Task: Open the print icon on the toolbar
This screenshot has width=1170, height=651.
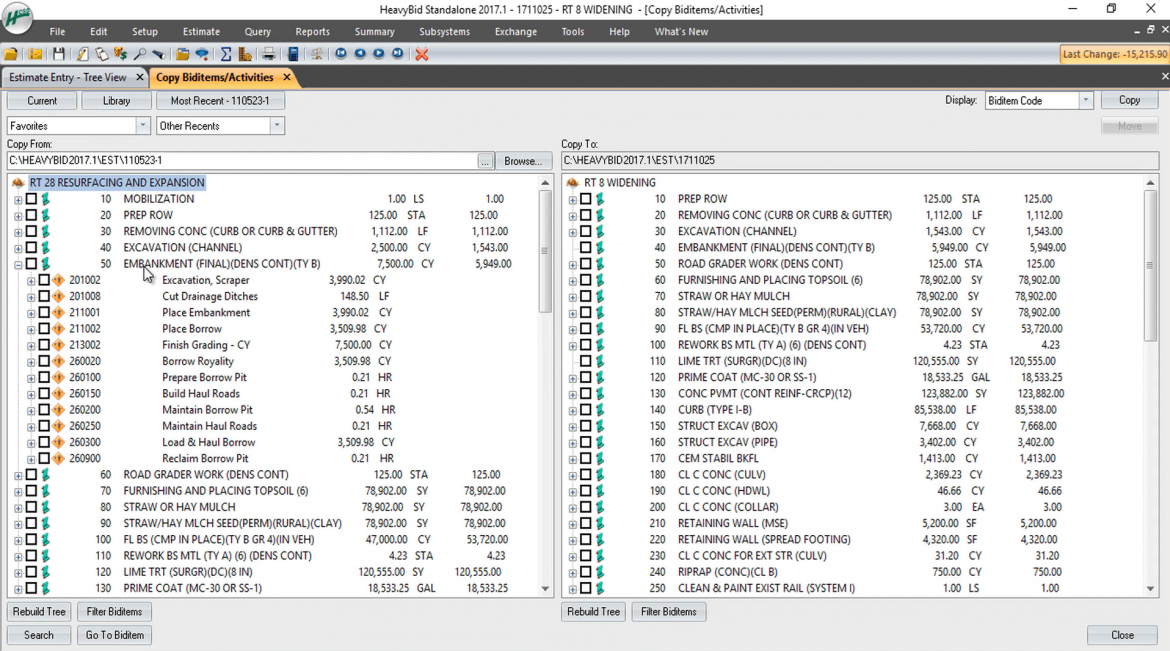Action: click(267, 54)
